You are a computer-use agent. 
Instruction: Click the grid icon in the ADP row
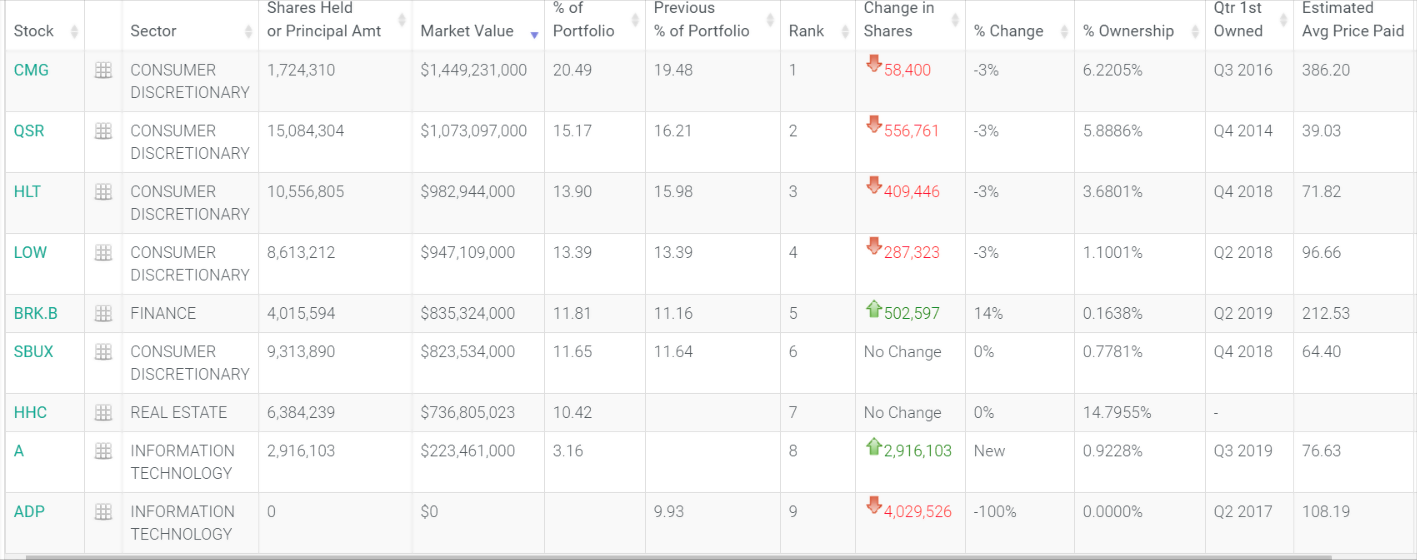(103, 512)
